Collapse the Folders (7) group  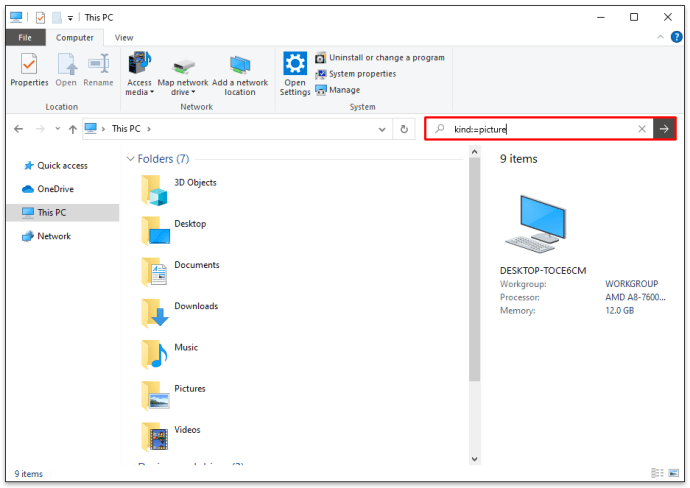click(130, 159)
